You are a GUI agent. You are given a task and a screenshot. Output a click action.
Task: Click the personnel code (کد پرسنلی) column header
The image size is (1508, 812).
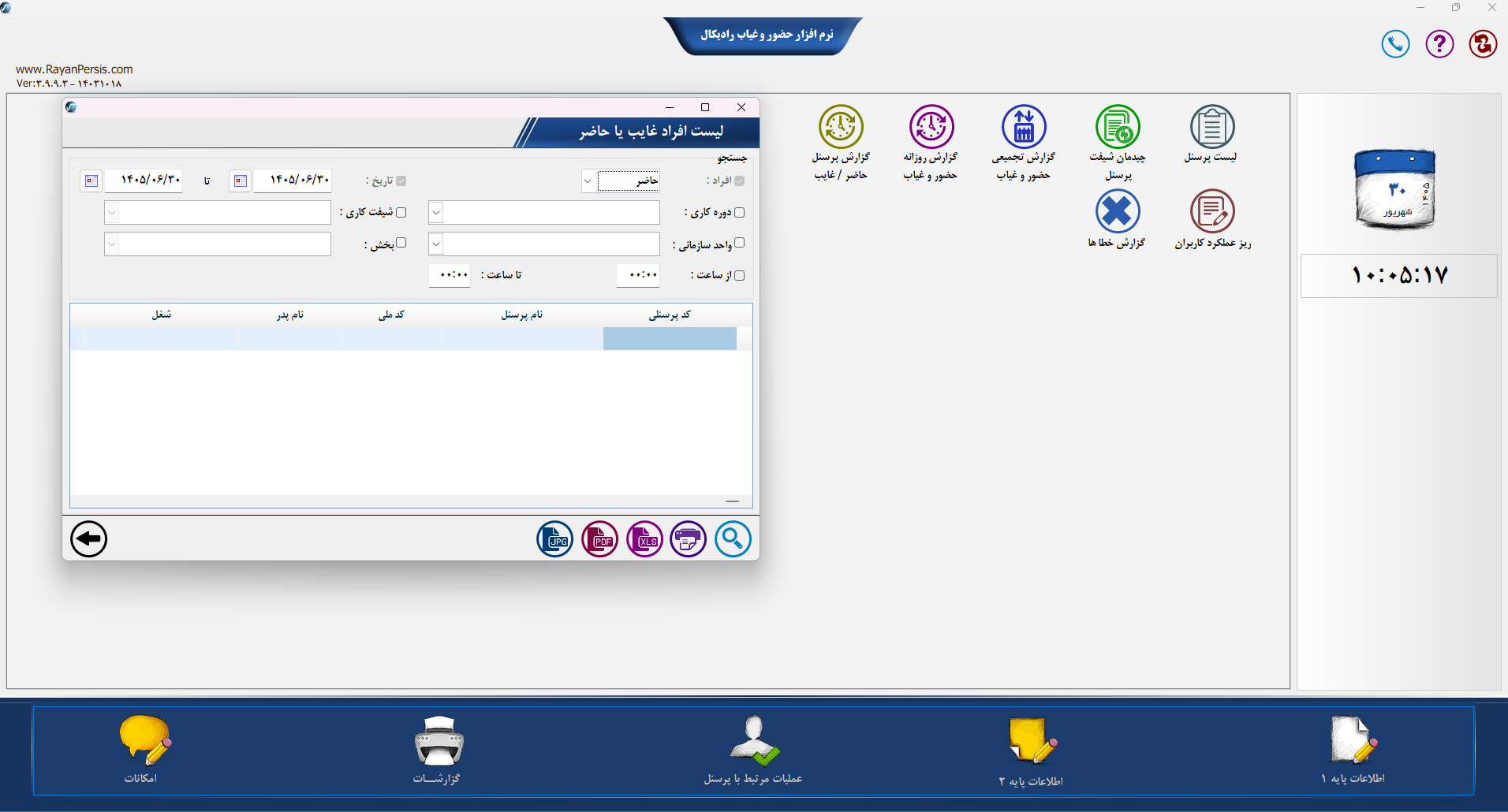point(670,315)
